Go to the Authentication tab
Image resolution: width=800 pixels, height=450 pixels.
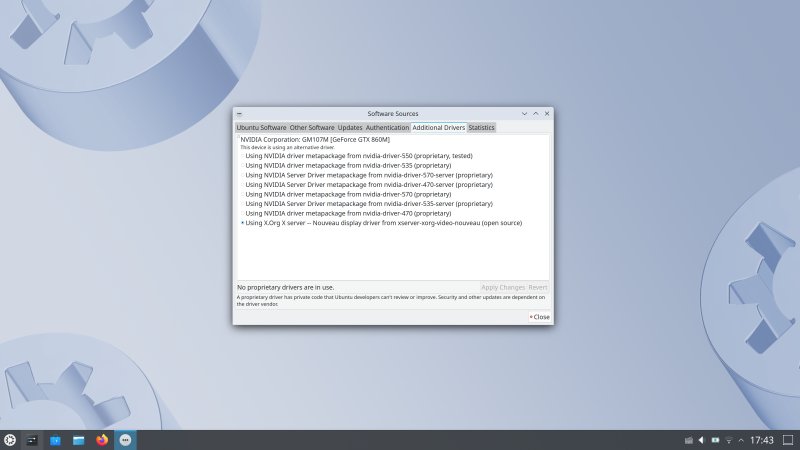[387, 128]
